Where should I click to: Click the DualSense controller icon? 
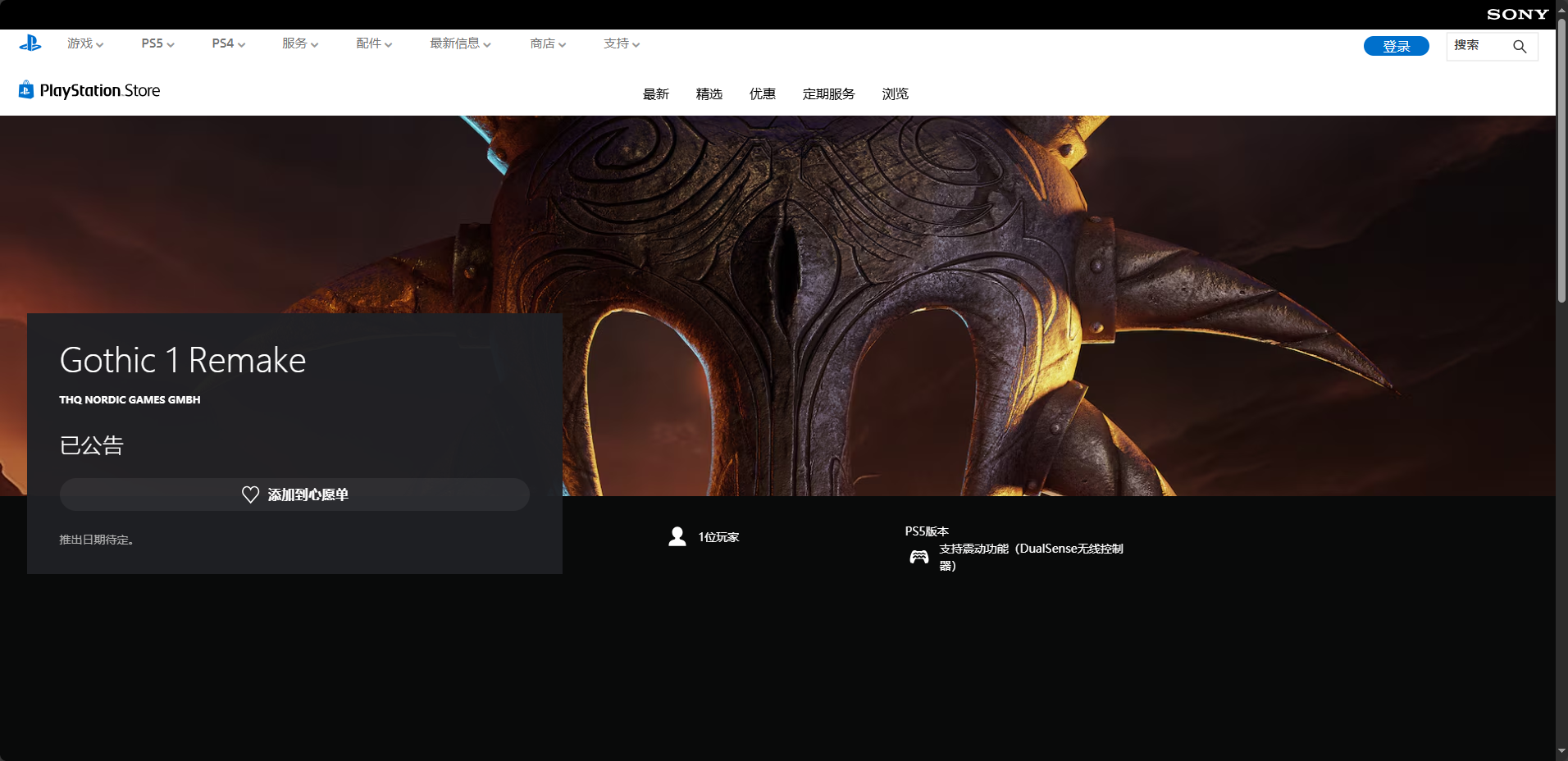[x=919, y=557]
